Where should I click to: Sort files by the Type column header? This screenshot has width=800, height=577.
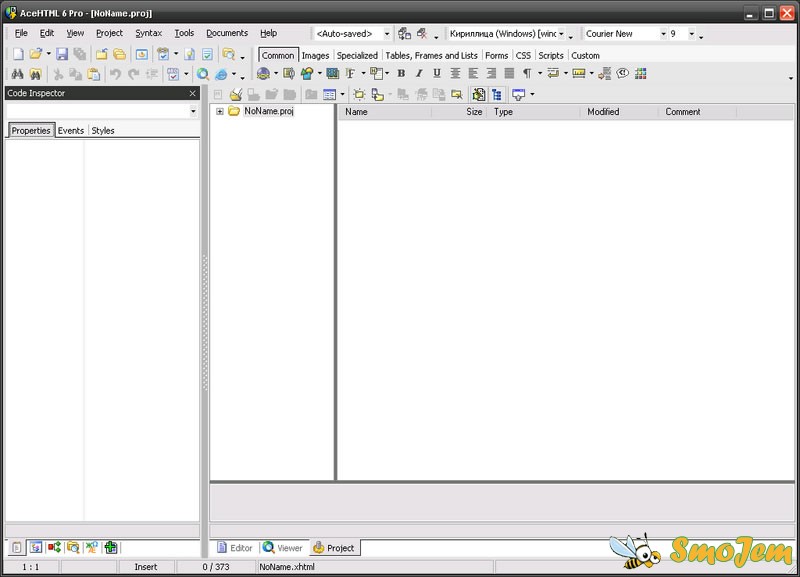(x=534, y=112)
